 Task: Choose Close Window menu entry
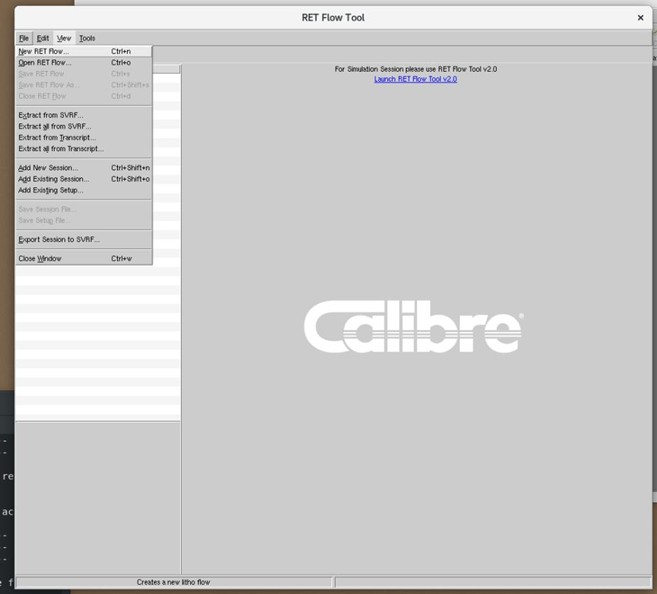pos(84,258)
